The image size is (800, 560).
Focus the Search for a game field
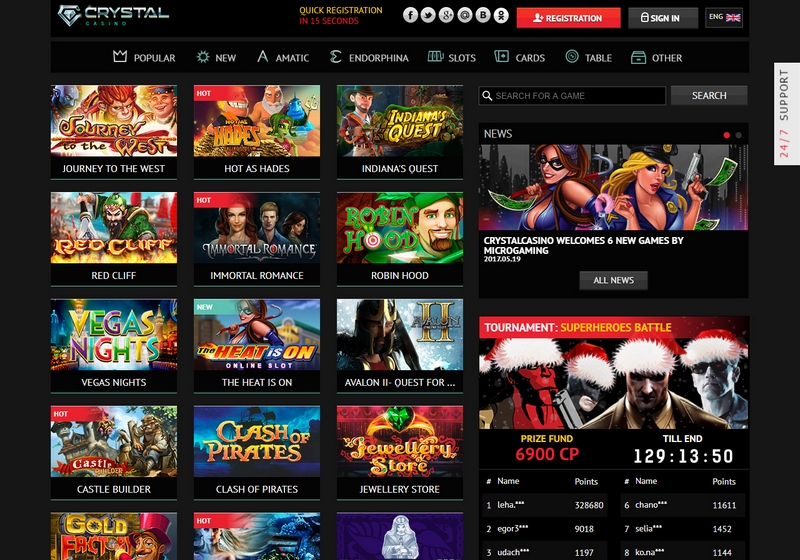coord(572,95)
